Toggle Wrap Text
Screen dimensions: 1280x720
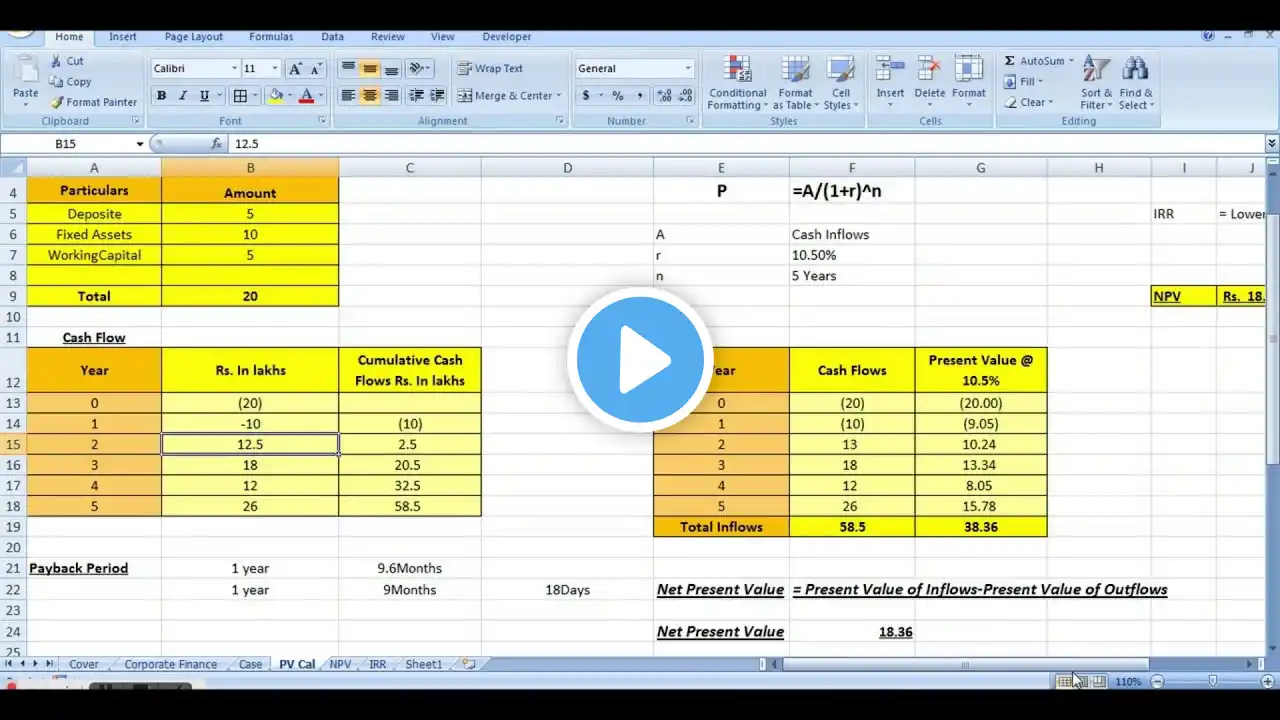pos(490,68)
